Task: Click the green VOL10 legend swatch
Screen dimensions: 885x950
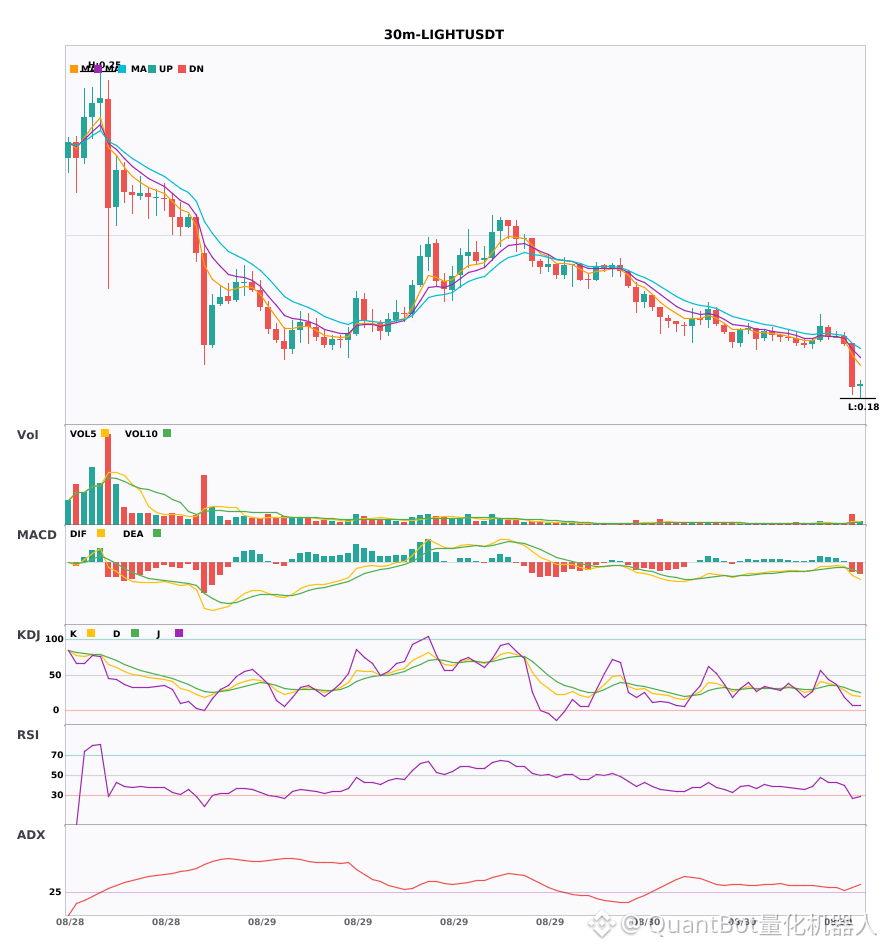Action: pyautogui.click(x=167, y=433)
